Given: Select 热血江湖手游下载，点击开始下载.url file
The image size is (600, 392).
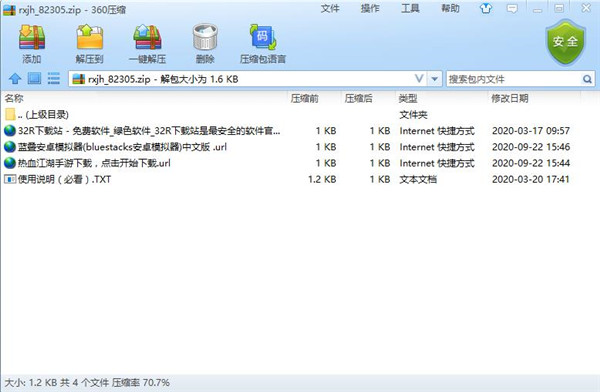Looking at the screenshot, I should [94, 163].
